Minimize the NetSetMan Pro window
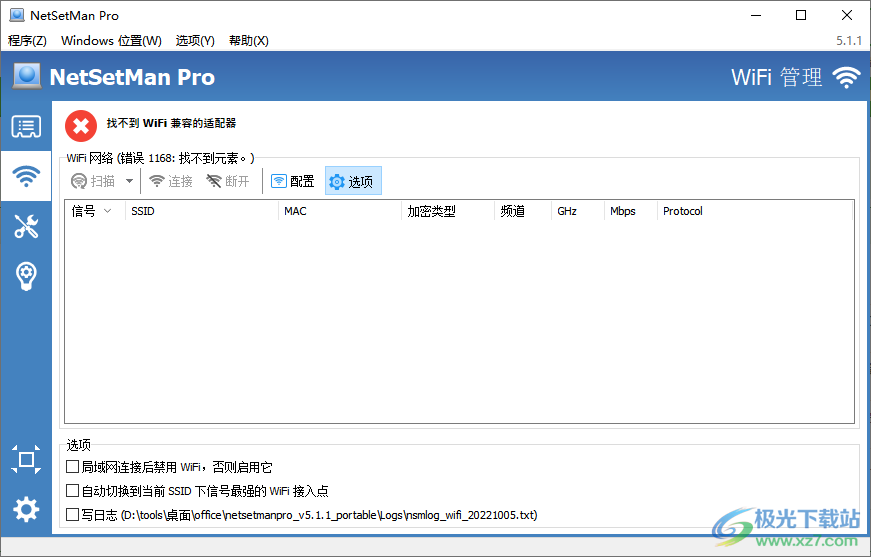Image resolution: width=871 pixels, height=557 pixels. pos(755,15)
